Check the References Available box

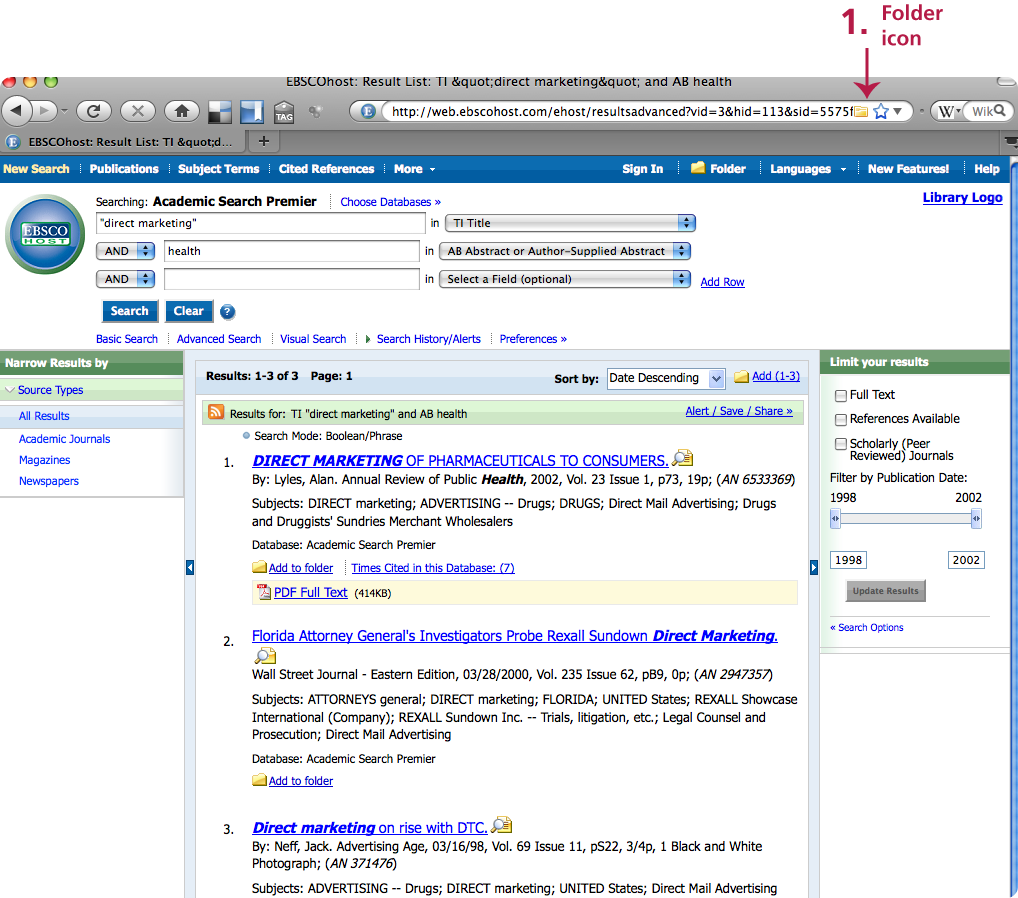click(841, 419)
